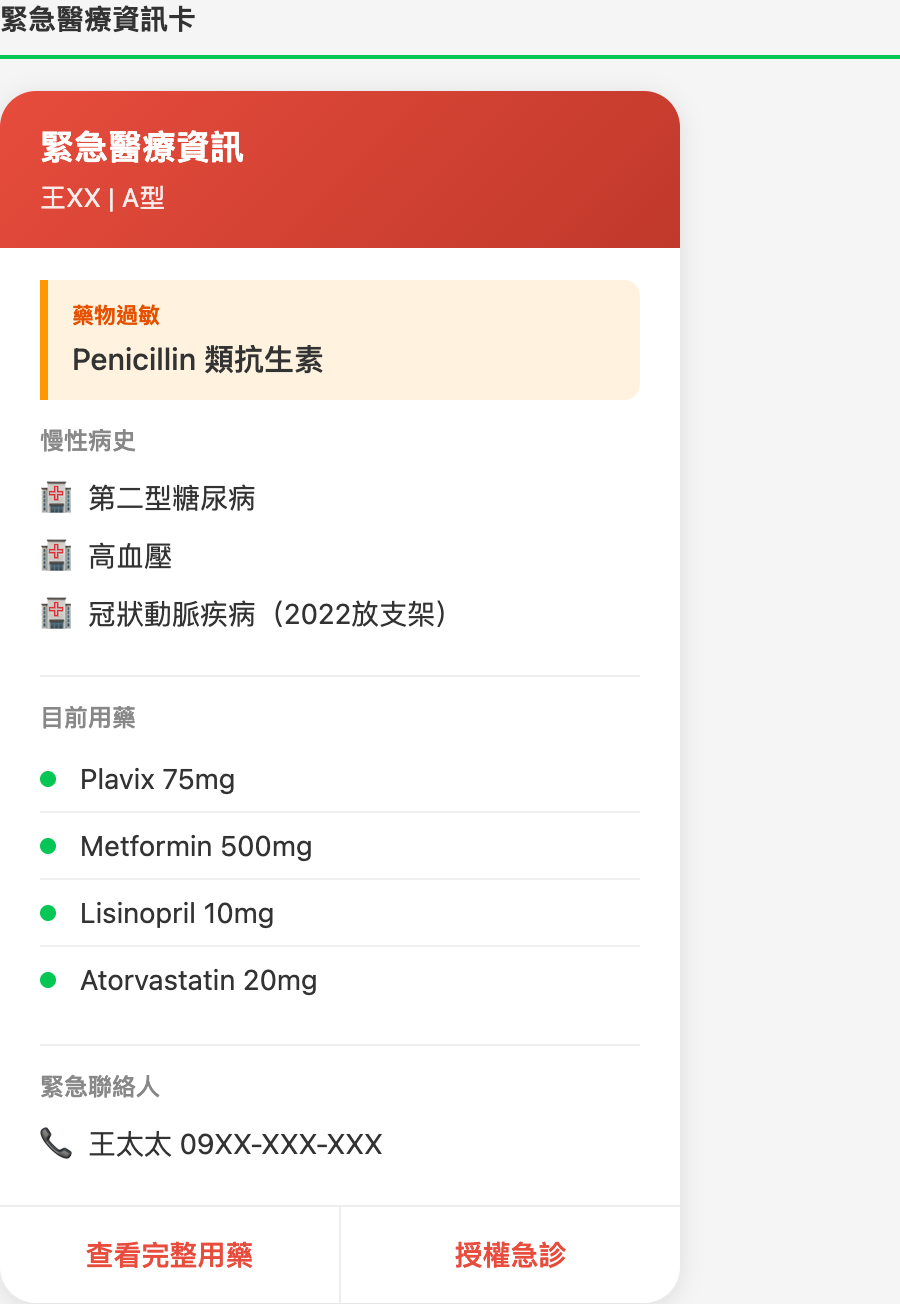Click hospital icon beside 冠狀動脈疾病
The height and width of the screenshot is (1304, 900).
tap(56, 613)
